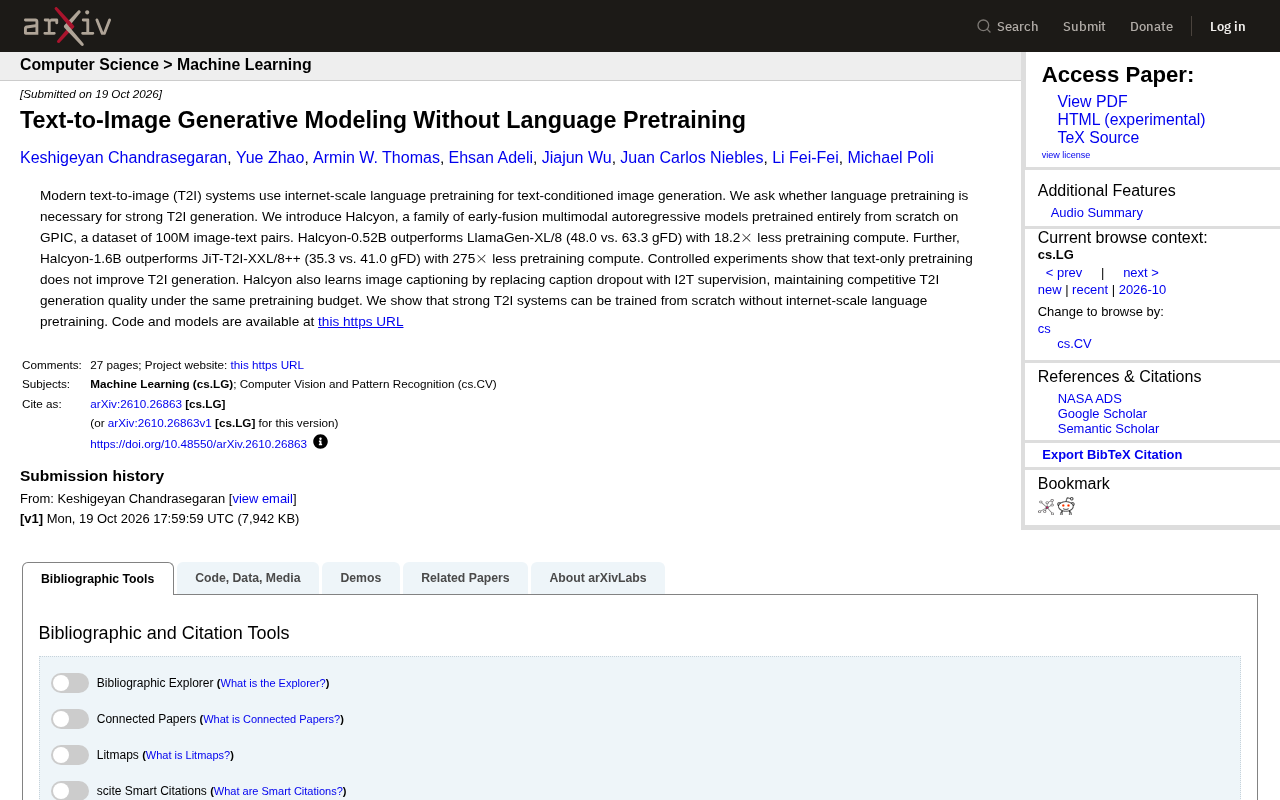Click What is Connected Papers? link

(271, 719)
